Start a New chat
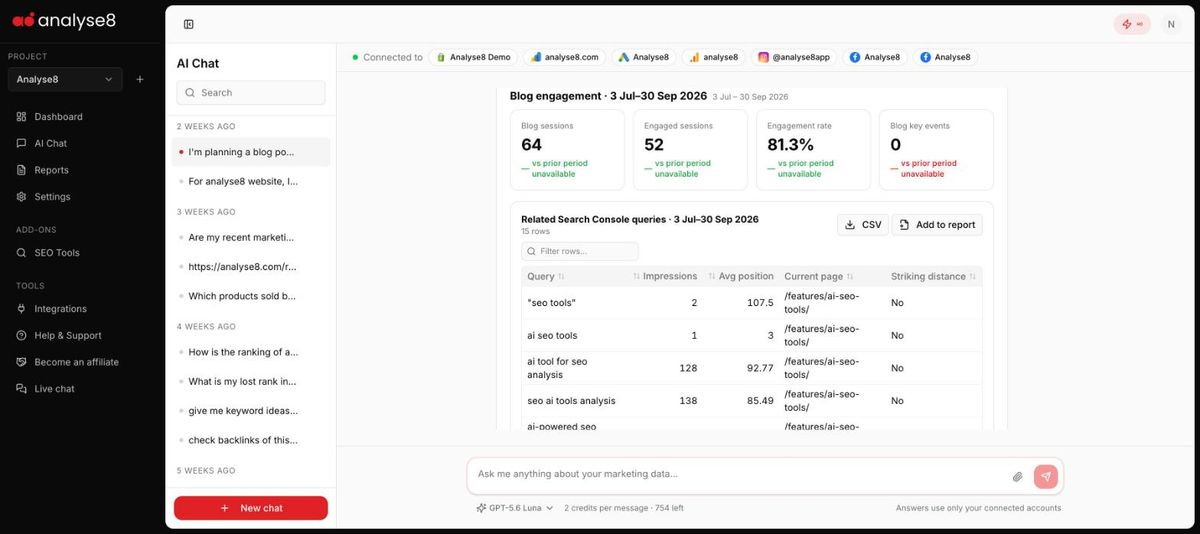 tap(251, 508)
